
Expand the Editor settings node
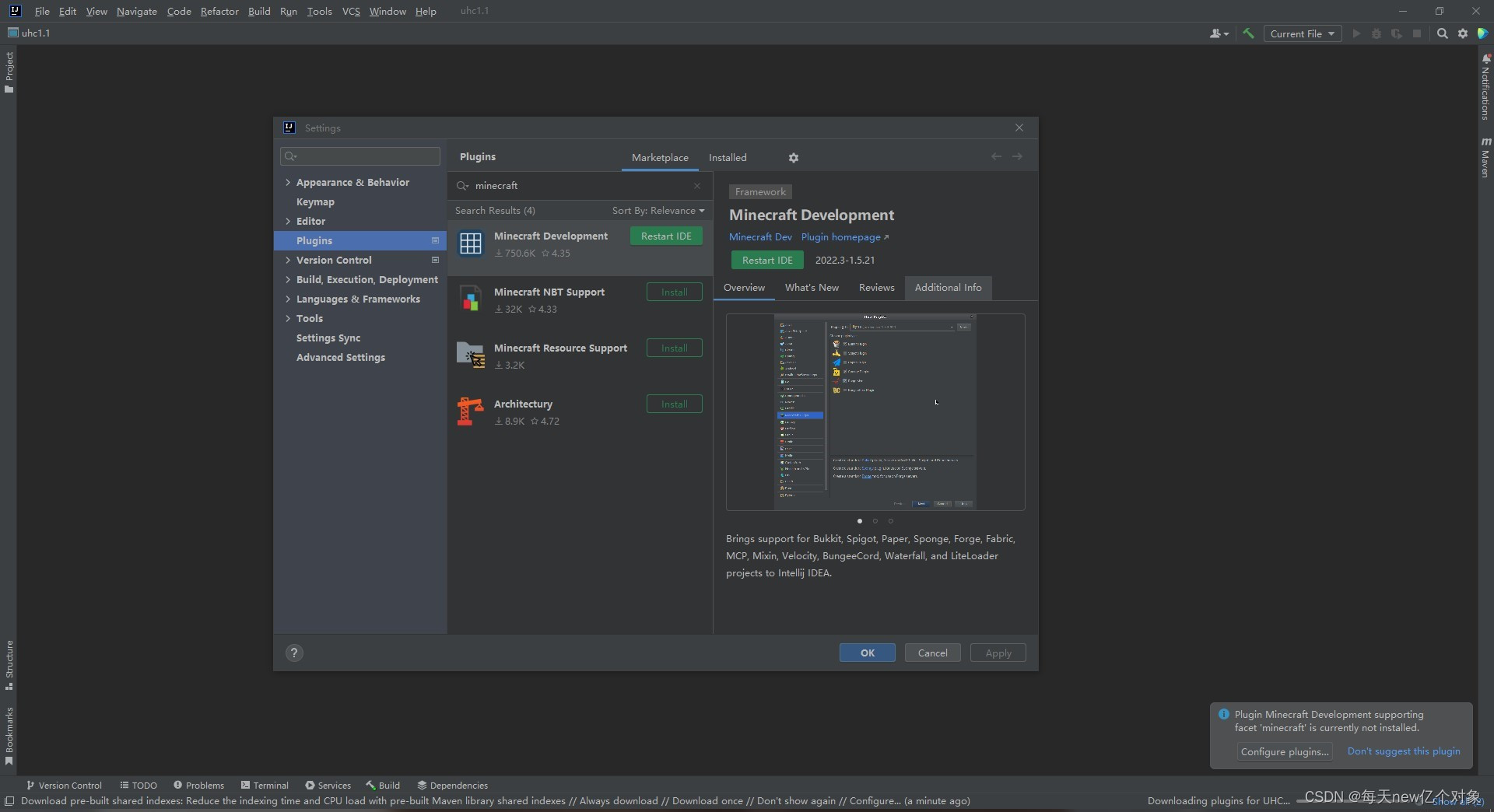(288, 221)
